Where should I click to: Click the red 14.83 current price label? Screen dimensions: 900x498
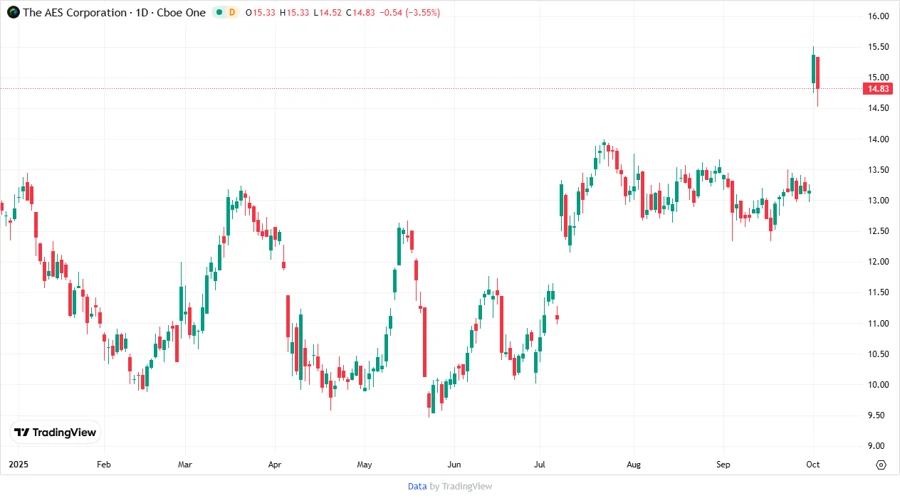point(879,89)
